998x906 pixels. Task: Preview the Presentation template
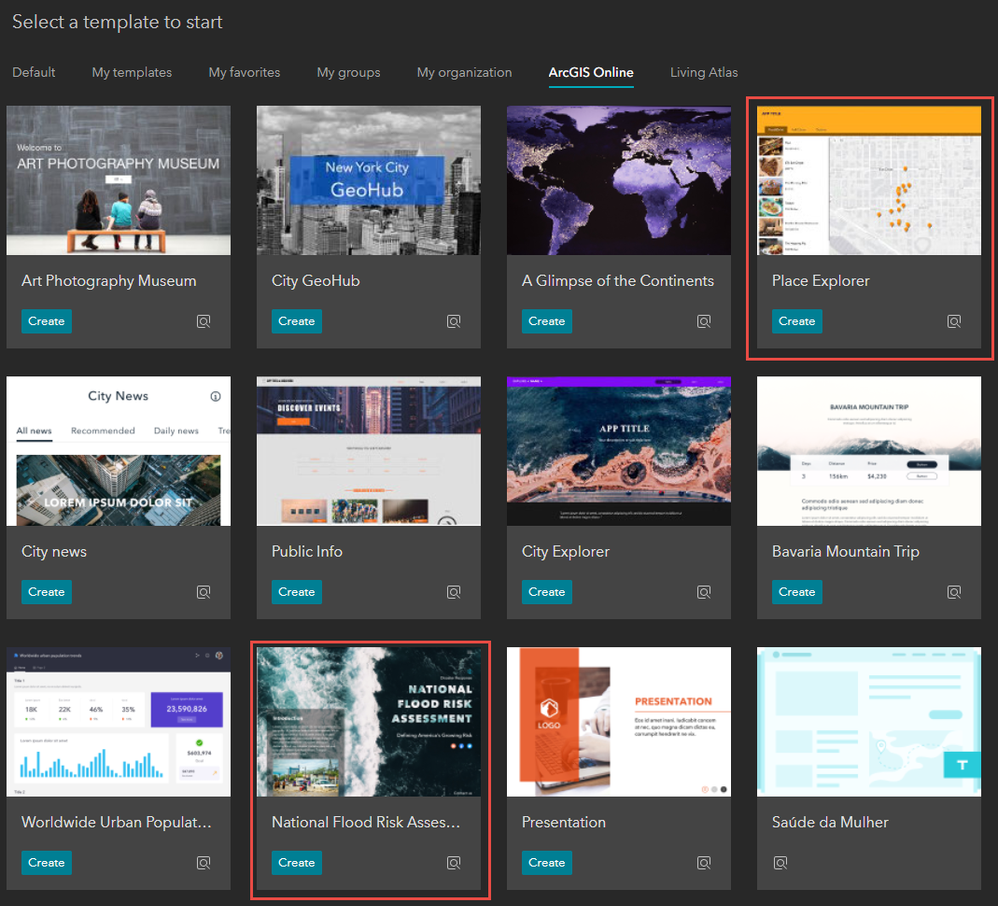[703, 863]
